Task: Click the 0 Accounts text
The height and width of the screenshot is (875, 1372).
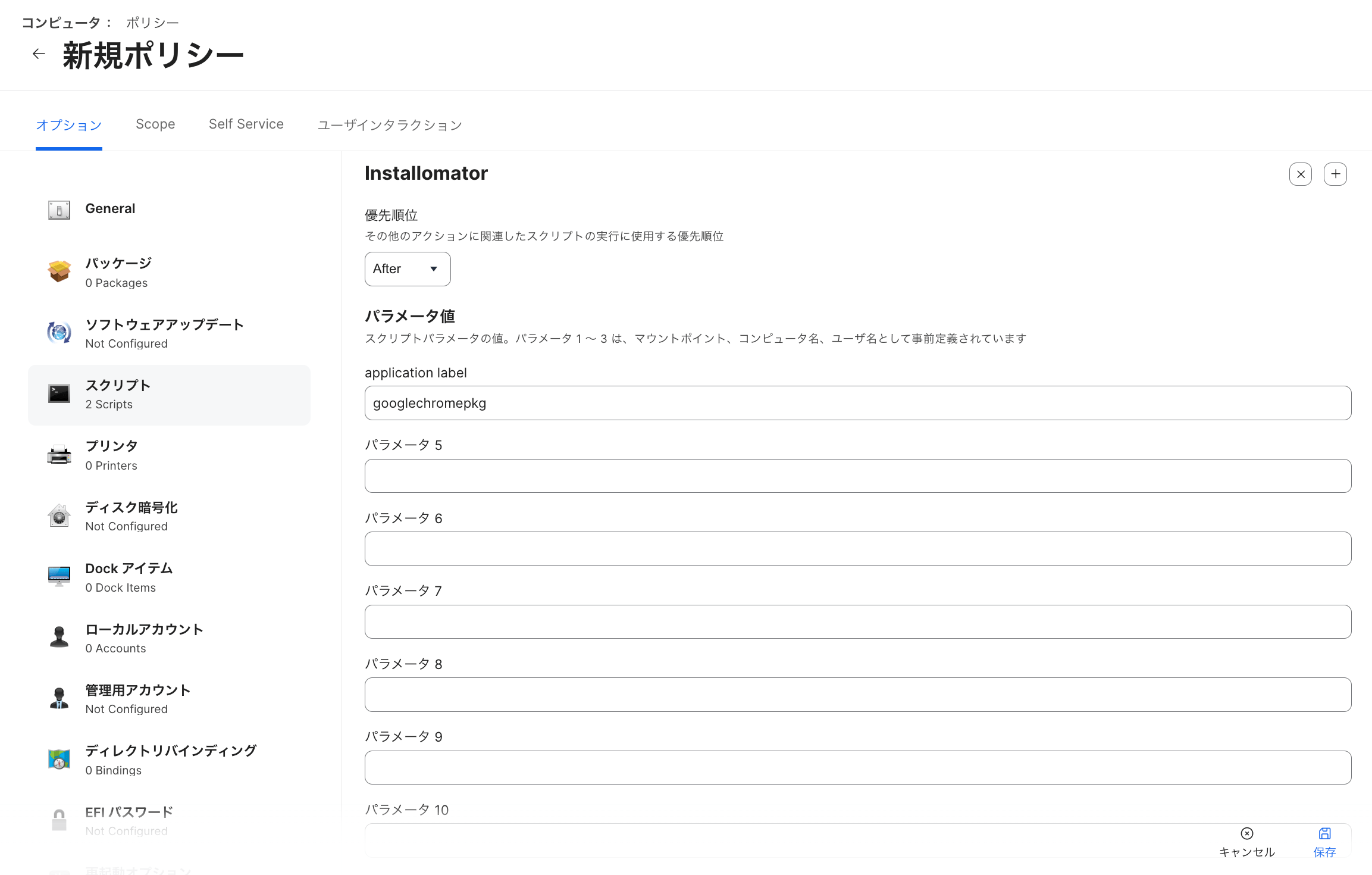Action: 115,649
